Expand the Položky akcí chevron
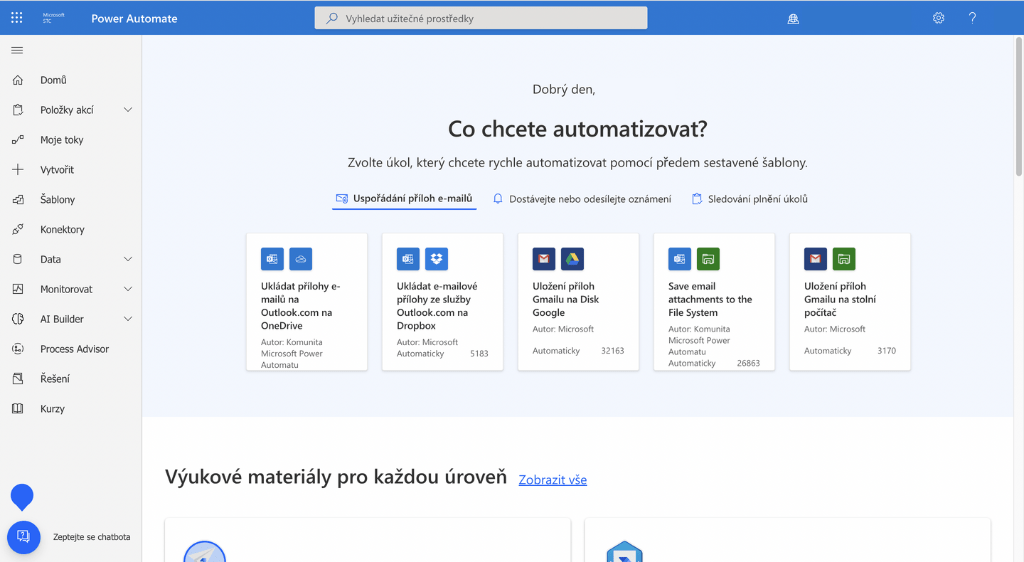 point(128,110)
